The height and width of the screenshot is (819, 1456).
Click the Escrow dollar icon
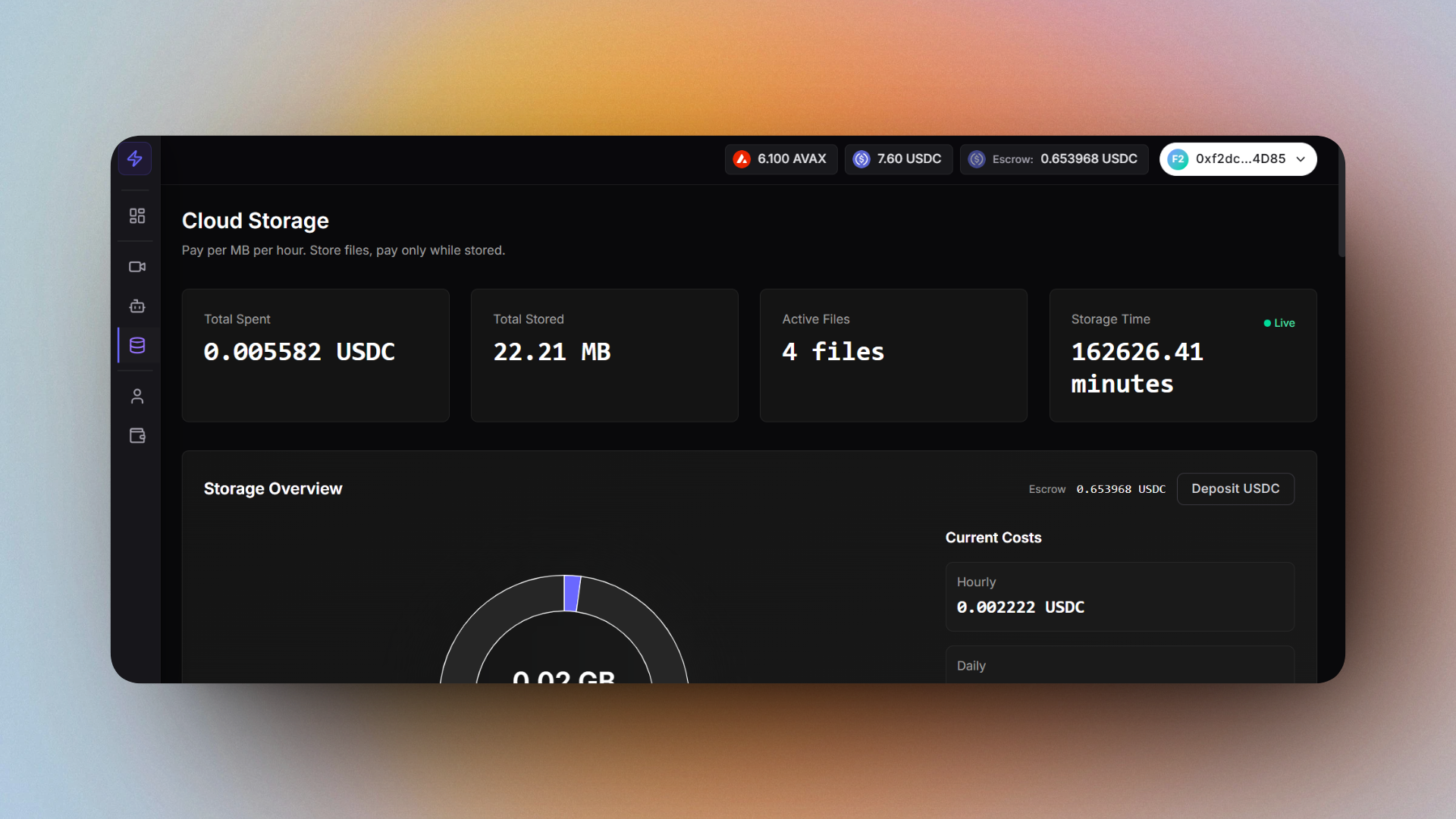977,159
